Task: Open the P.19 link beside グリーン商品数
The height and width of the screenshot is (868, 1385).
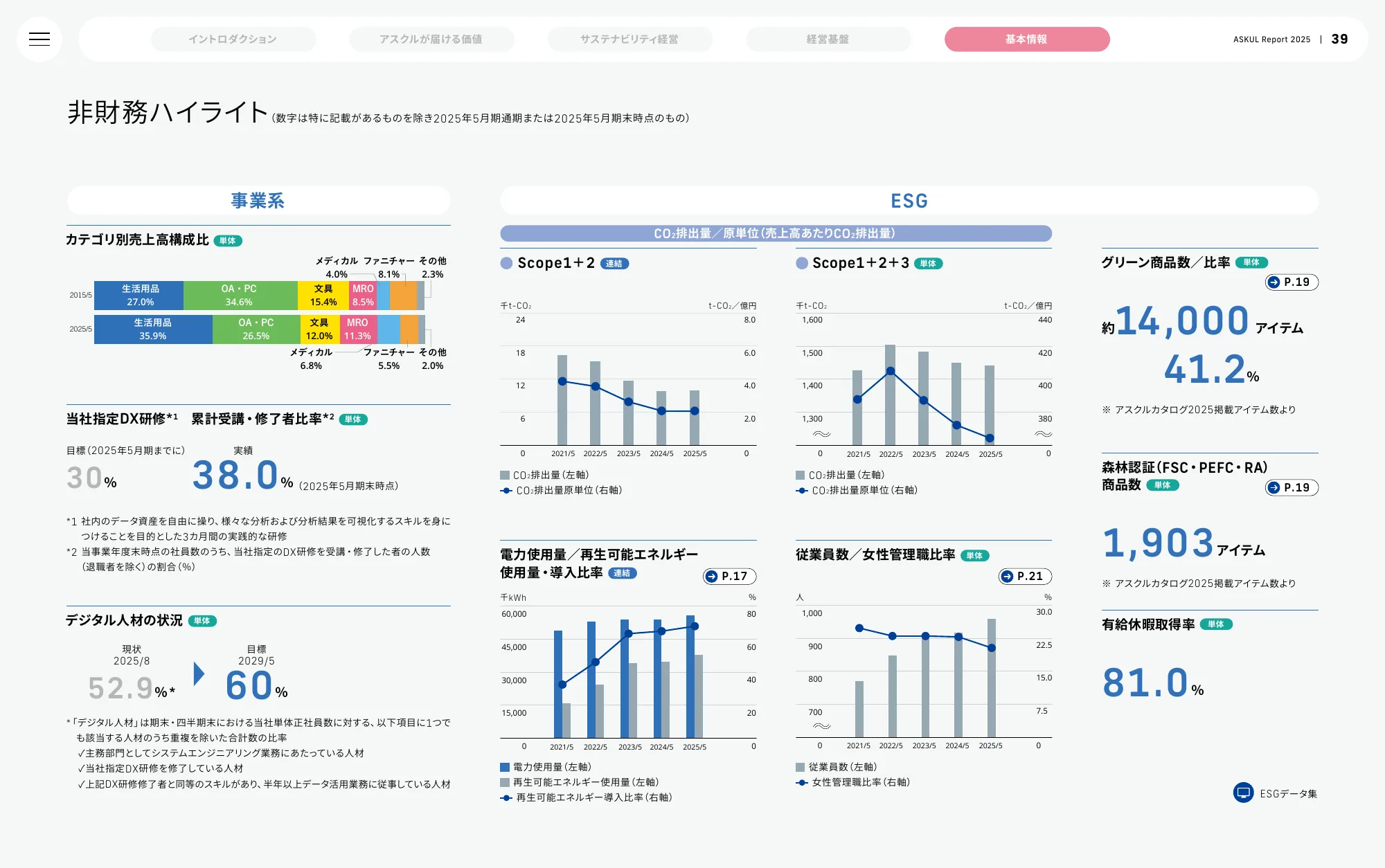Action: pyautogui.click(x=1292, y=282)
